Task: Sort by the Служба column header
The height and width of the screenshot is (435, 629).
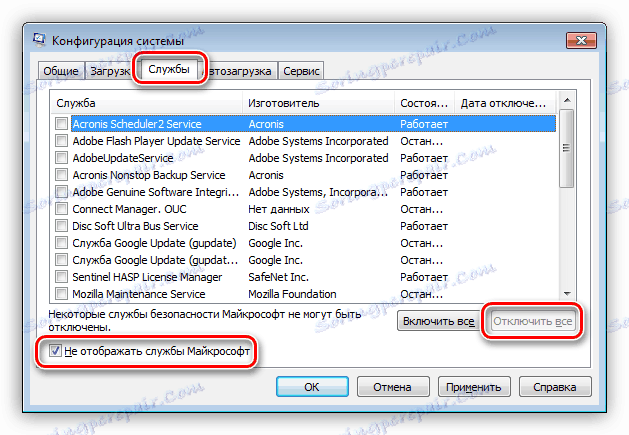Action: point(147,103)
